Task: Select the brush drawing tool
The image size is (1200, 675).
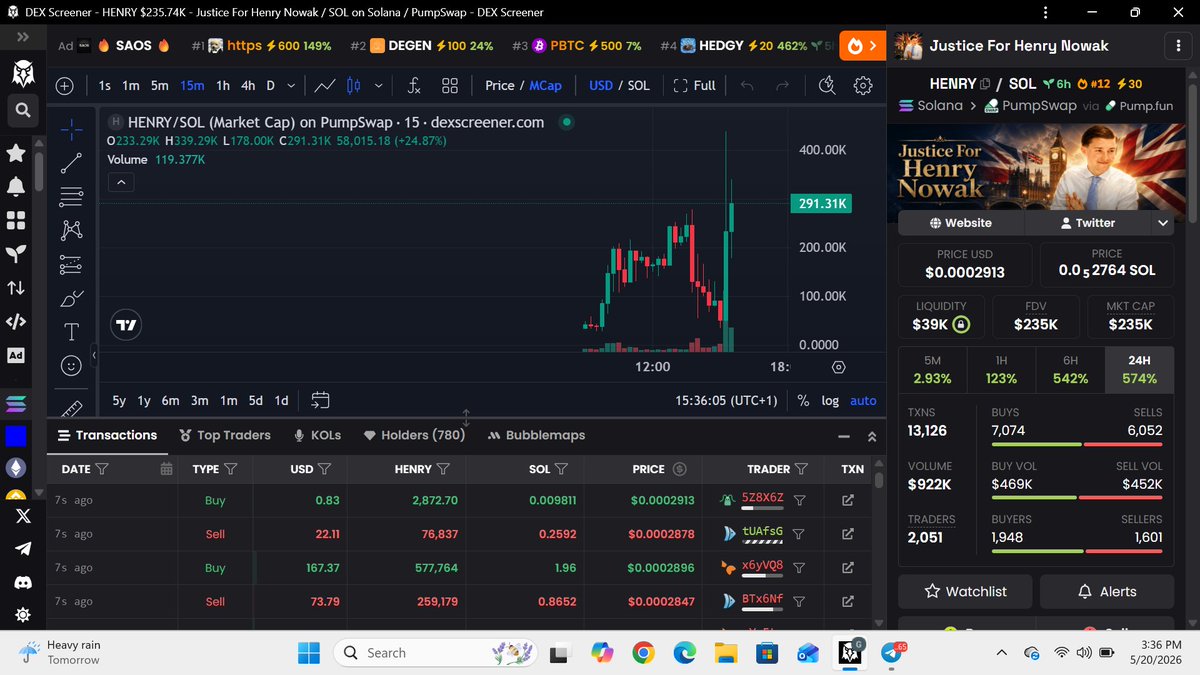Action: (71, 298)
